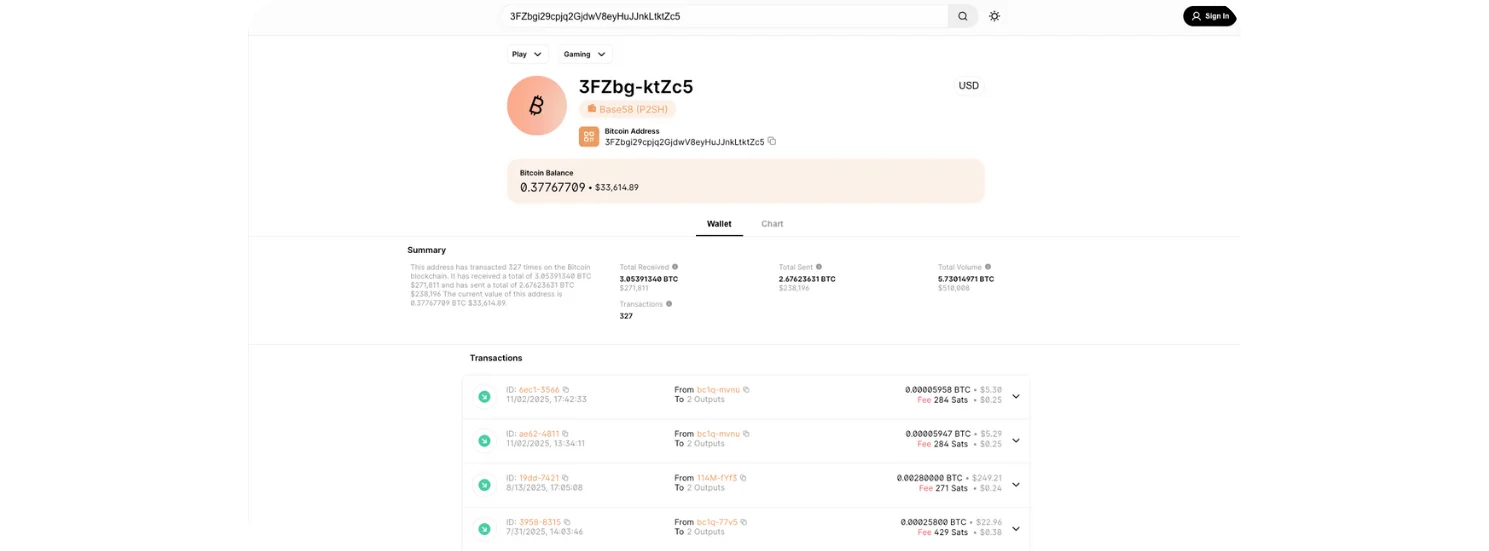Image resolution: width=1489 pixels, height=551 pixels.
Task: Open the Play dropdown menu
Action: 526,54
